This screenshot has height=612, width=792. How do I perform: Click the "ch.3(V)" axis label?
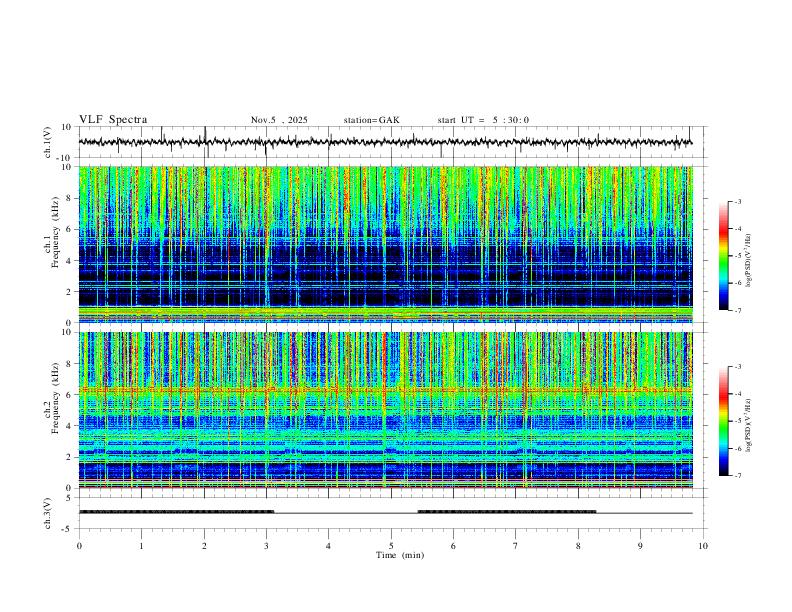[48, 513]
